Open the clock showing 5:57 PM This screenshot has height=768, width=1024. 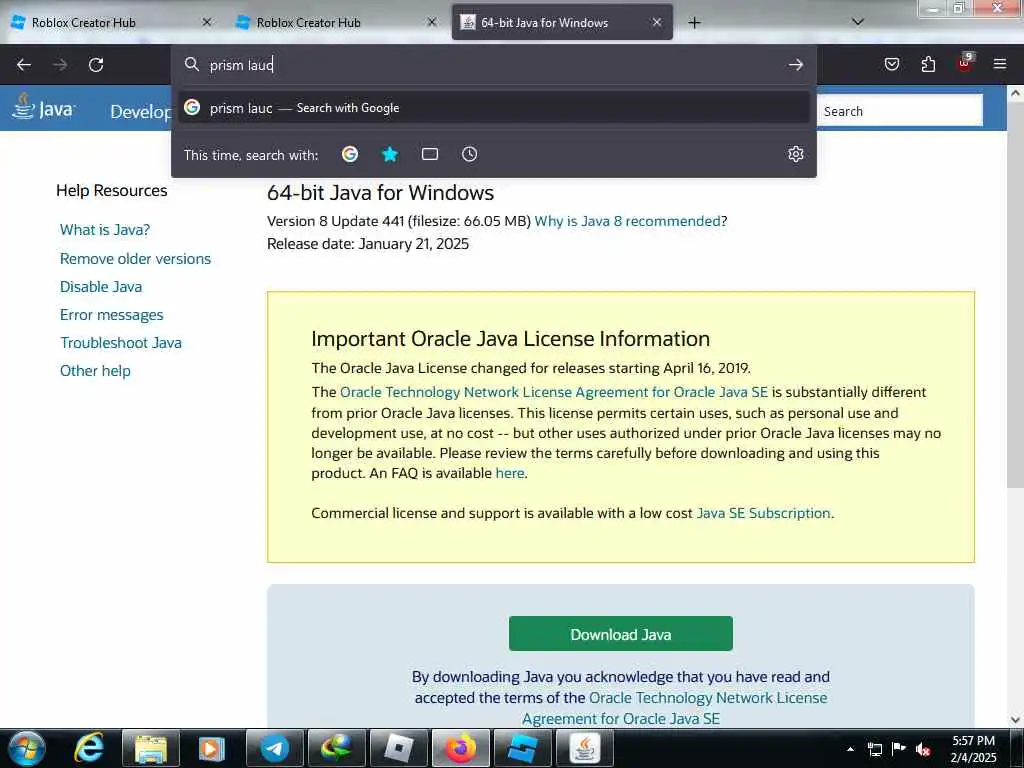[973, 749]
